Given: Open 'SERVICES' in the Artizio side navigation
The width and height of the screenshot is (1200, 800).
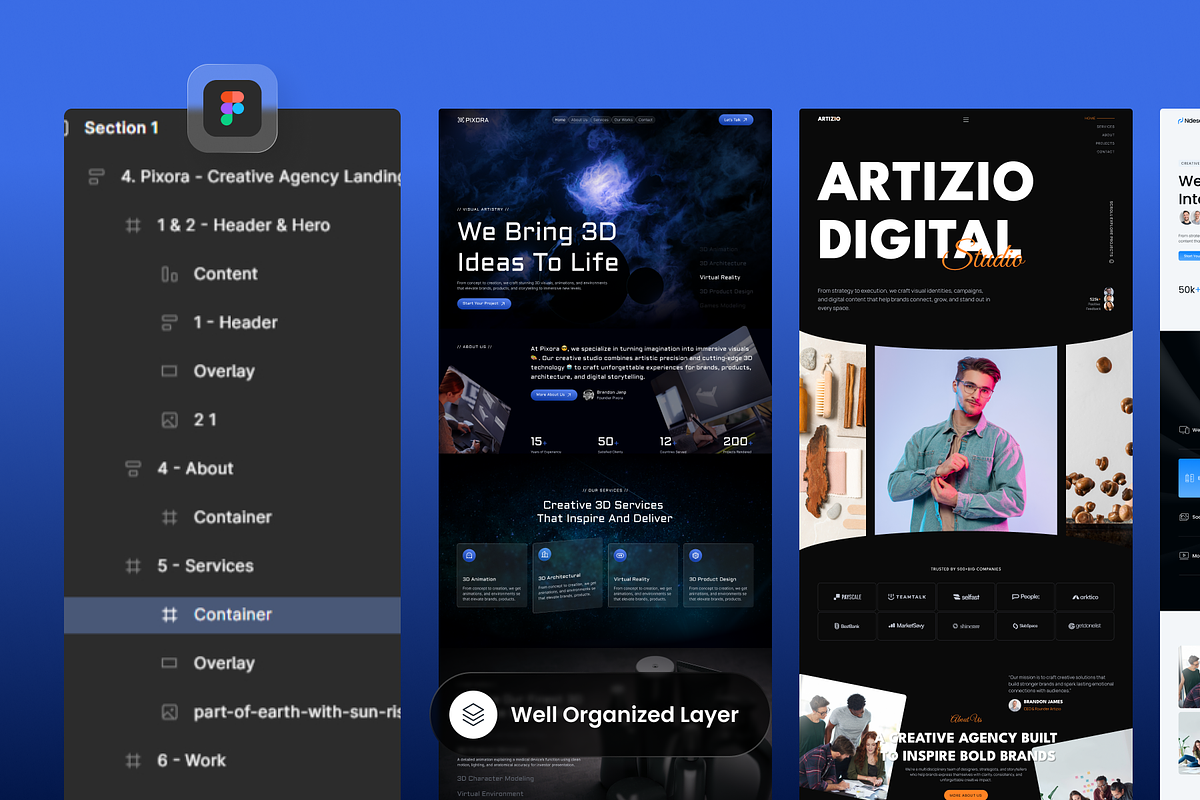Looking at the screenshot, I should 1106,127.
